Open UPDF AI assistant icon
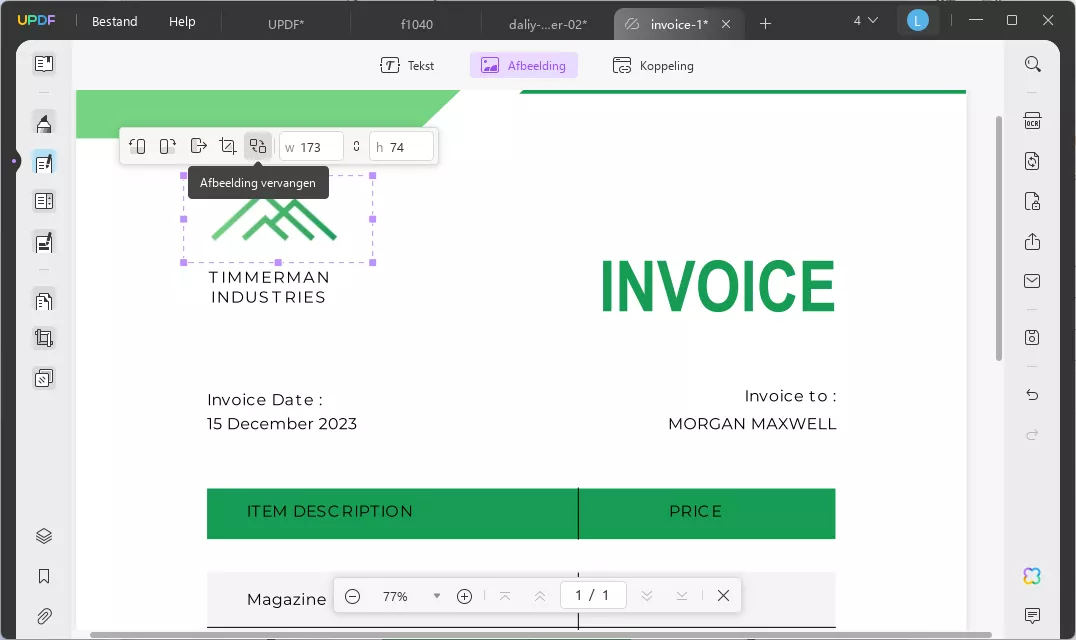Image resolution: width=1076 pixels, height=640 pixels. [x=1032, y=576]
